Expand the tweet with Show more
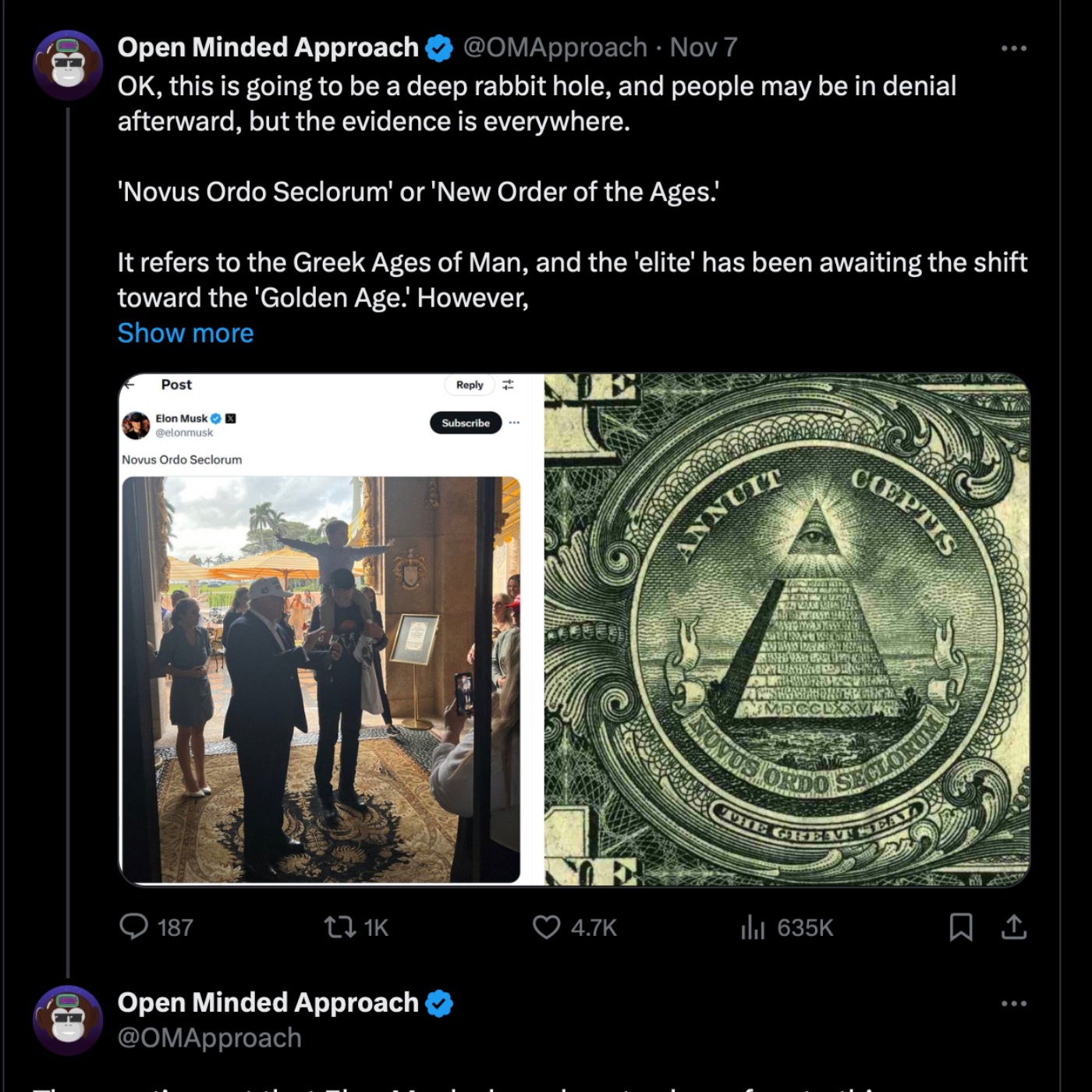This screenshot has height=1092, width=1092. (x=186, y=333)
